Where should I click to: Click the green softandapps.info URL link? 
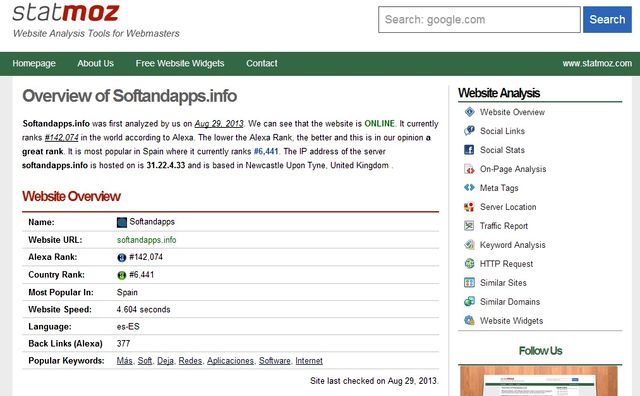(147, 240)
